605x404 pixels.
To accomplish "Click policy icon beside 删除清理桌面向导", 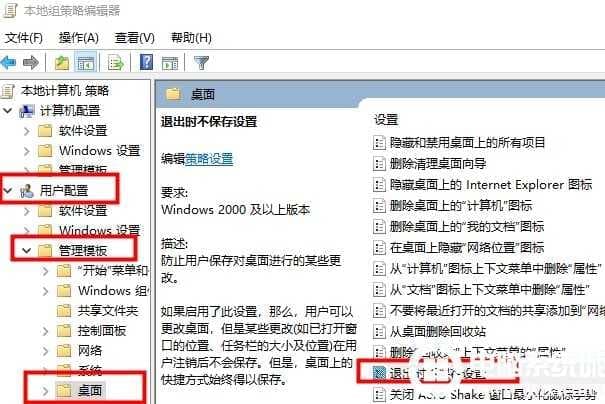I will click(380, 164).
